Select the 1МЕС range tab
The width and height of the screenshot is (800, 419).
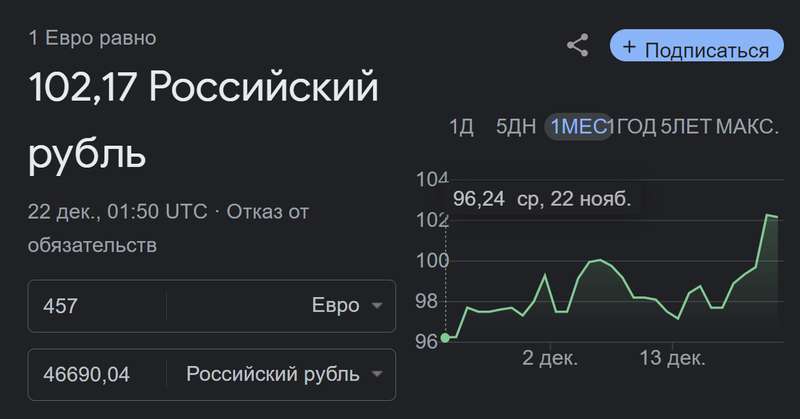(x=578, y=127)
